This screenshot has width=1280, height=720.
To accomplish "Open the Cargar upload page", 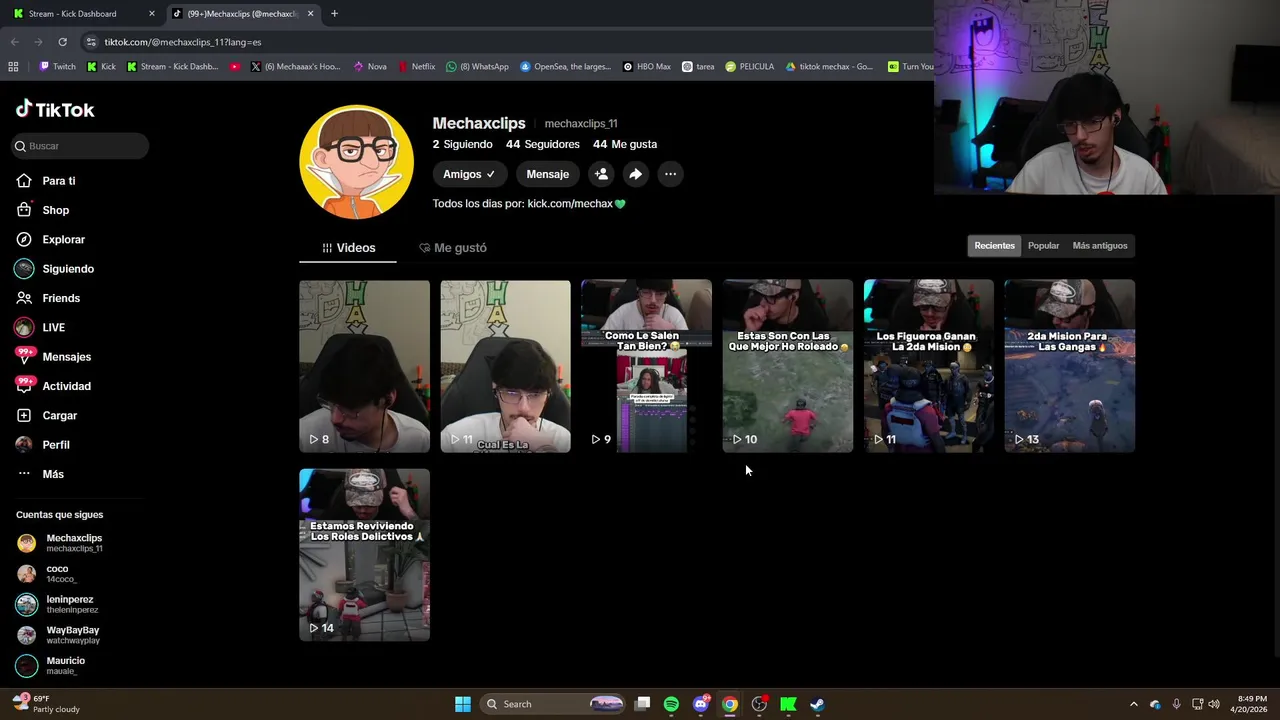I will pos(47,415).
